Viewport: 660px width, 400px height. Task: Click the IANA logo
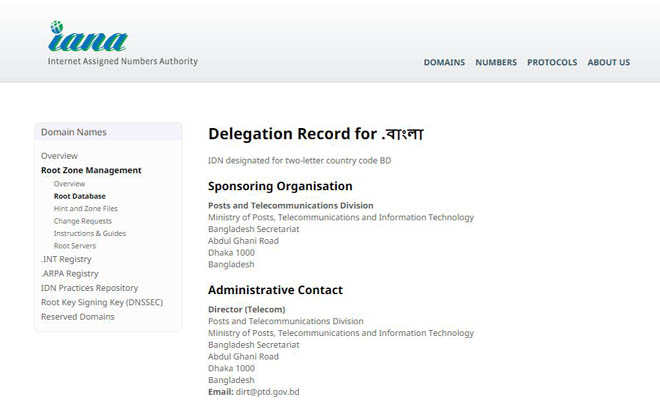point(88,37)
